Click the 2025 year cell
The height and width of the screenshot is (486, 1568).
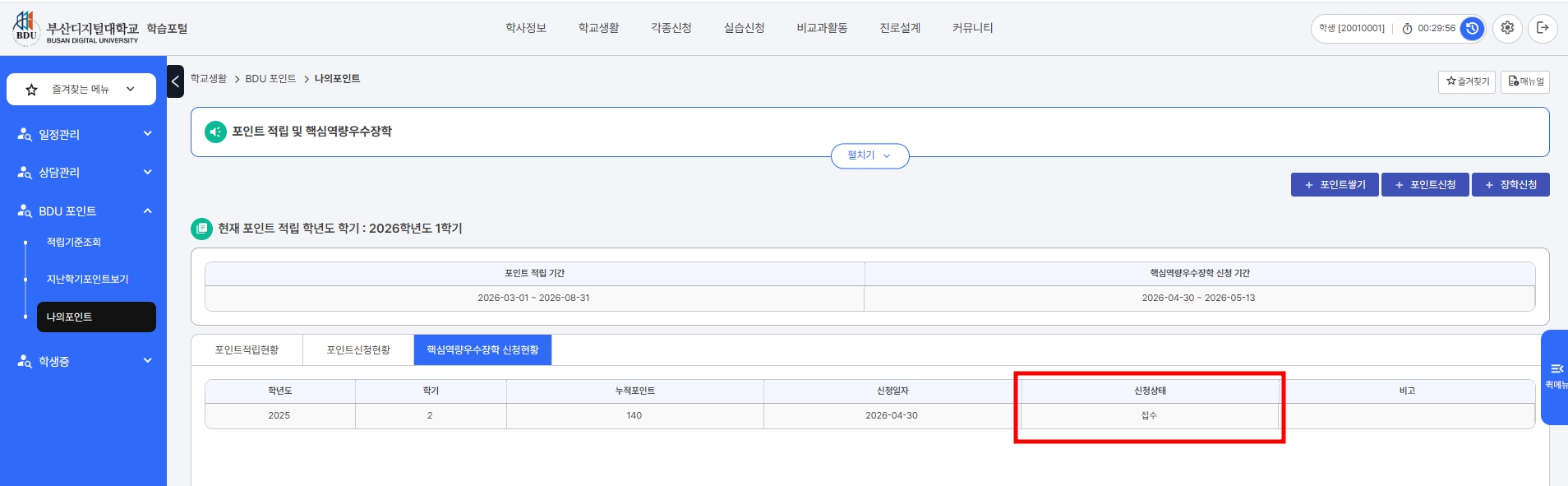279,416
